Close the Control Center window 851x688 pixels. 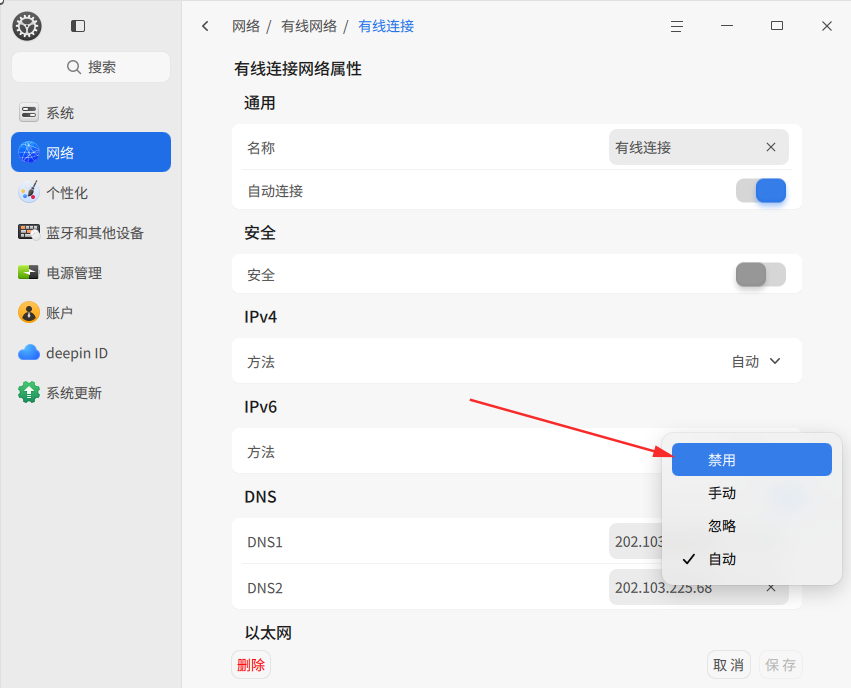[827, 26]
